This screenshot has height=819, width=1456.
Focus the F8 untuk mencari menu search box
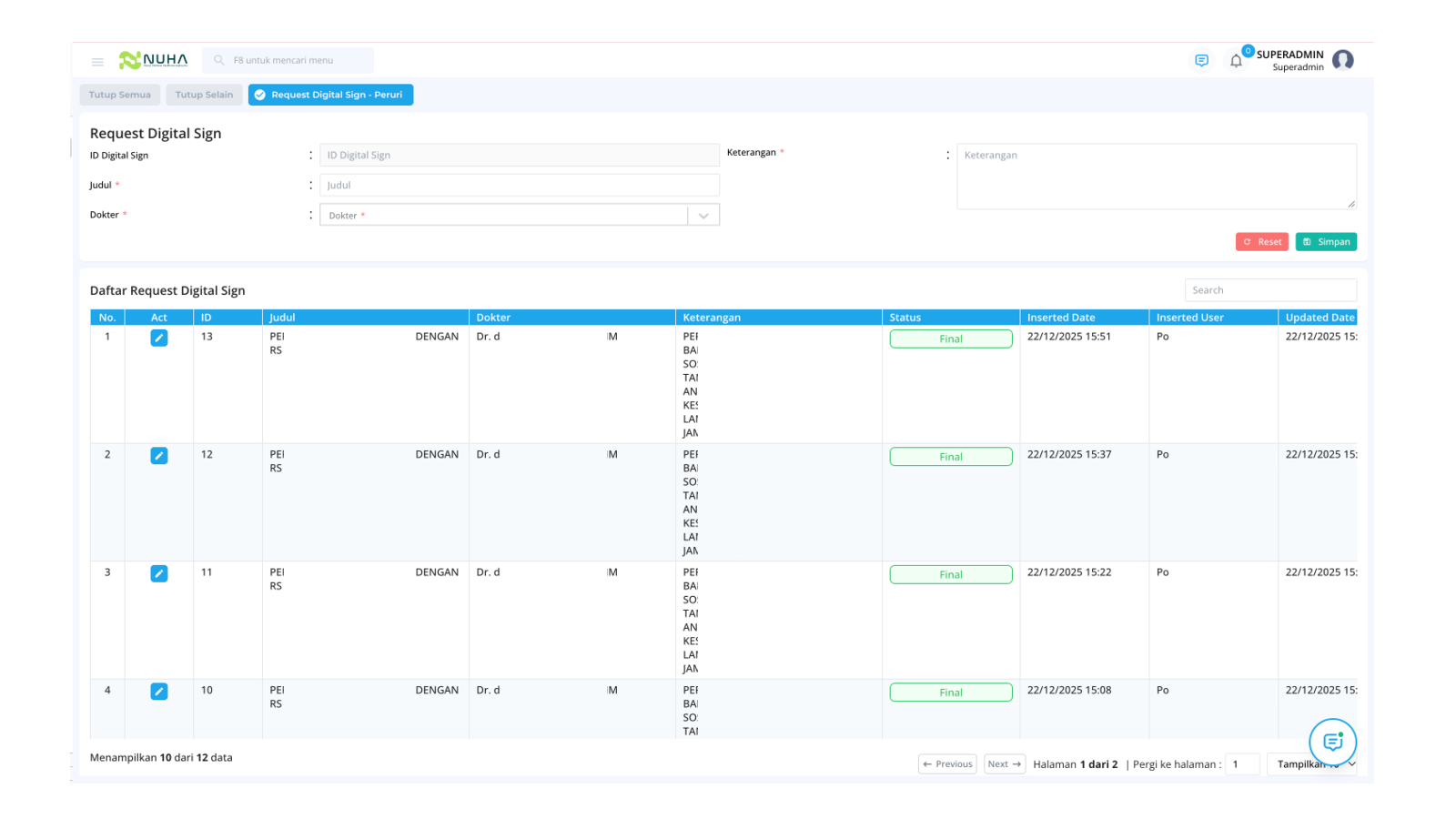point(288,60)
